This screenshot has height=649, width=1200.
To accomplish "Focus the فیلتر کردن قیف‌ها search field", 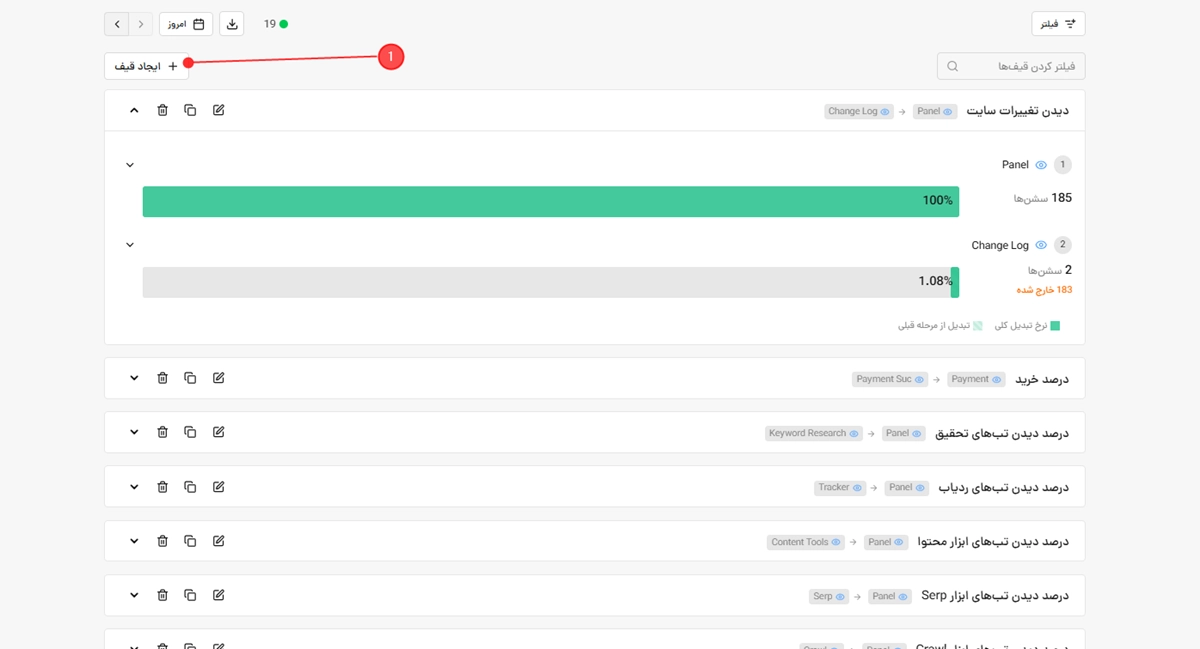I will [x=1011, y=66].
